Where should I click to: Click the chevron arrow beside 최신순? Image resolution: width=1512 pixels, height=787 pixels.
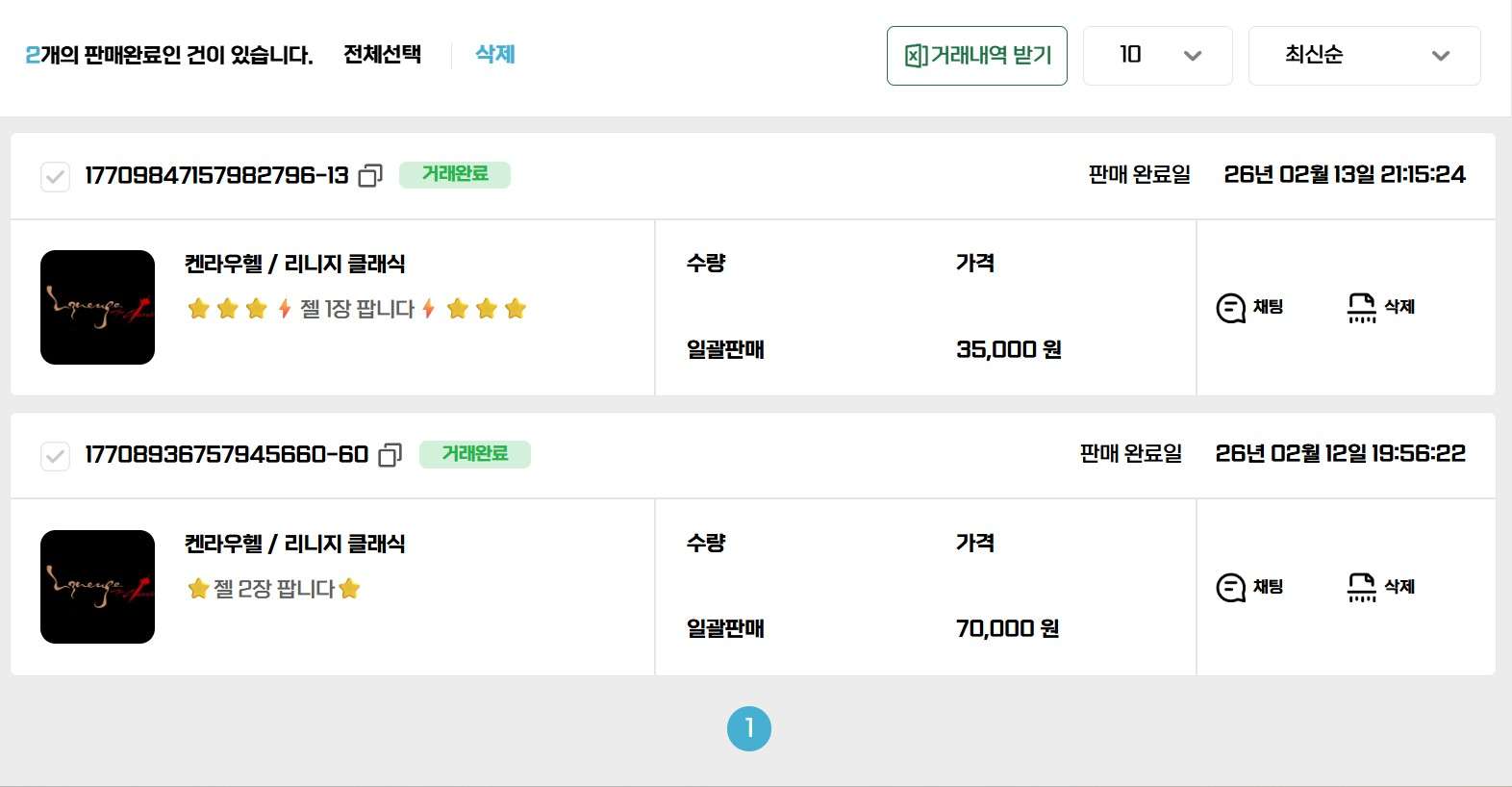(1440, 56)
